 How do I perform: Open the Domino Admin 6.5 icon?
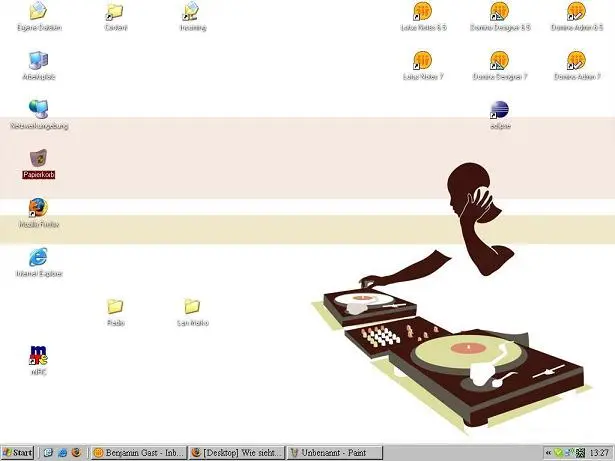click(x=577, y=12)
